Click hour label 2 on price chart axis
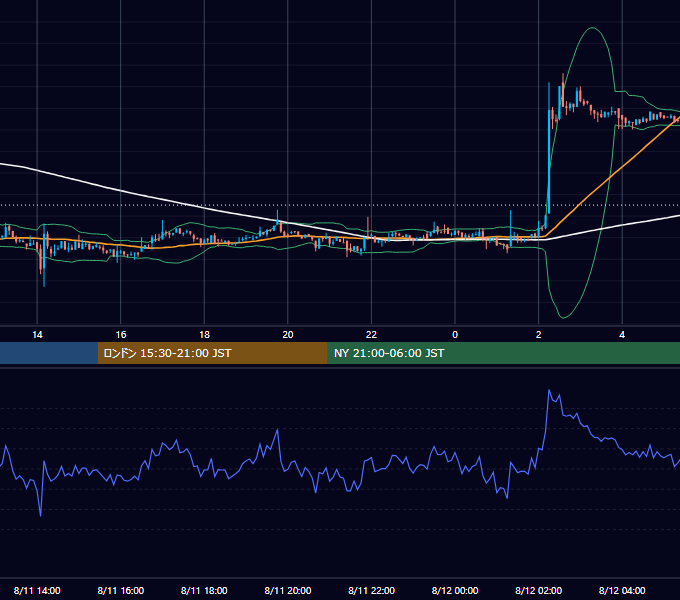The width and height of the screenshot is (680, 600). [539, 334]
